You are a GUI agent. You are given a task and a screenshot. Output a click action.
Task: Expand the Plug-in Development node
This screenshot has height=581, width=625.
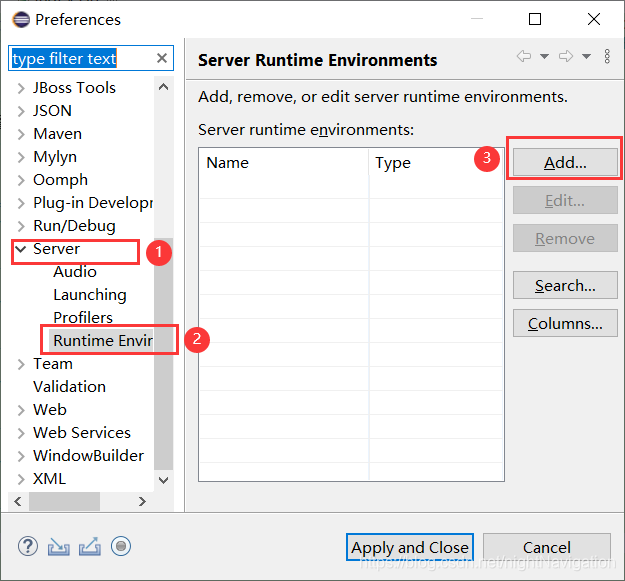click(21, 203)
